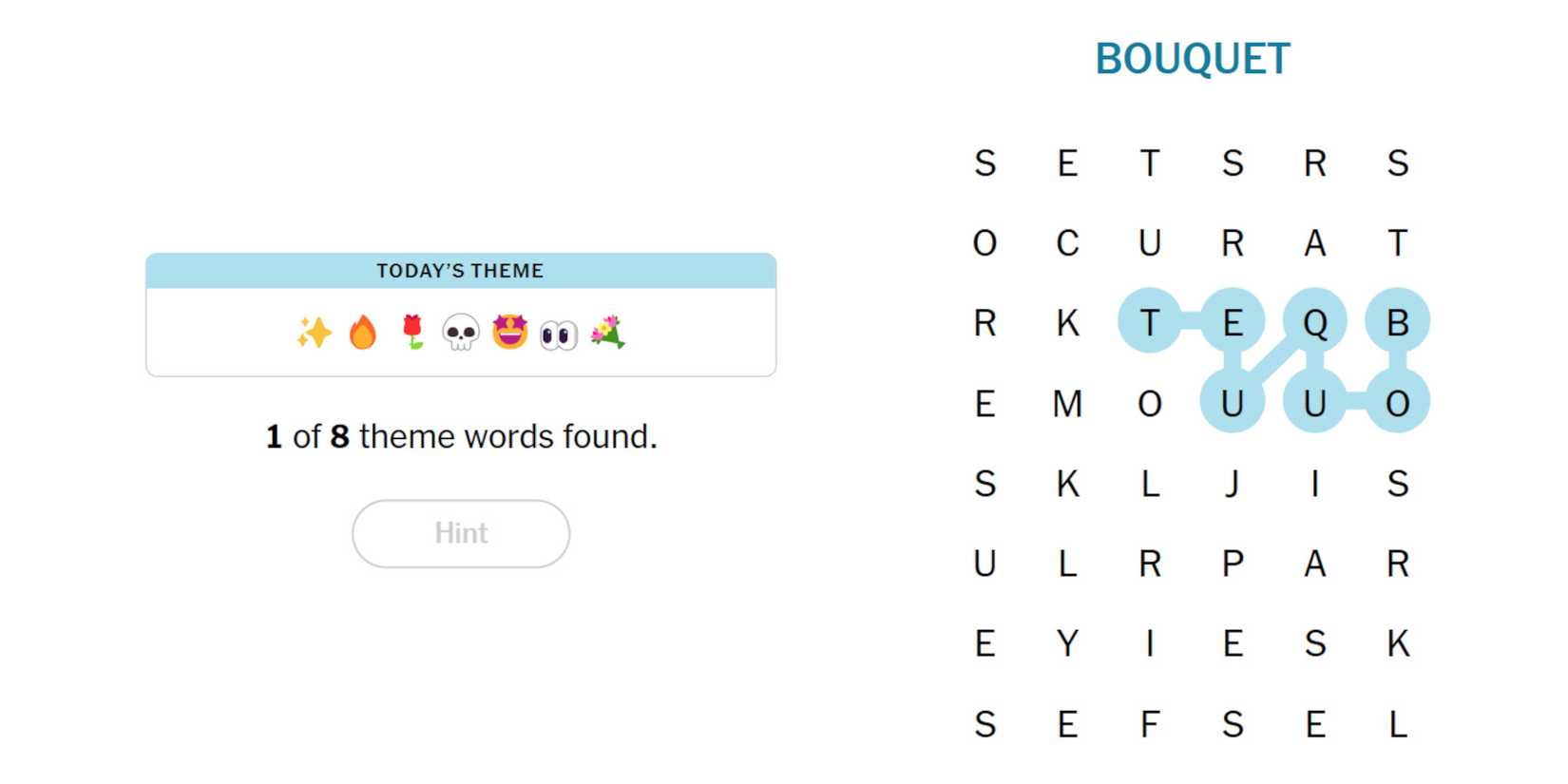Tap the letter M in the grid
Screen dimensions: 1568x784
pos(1067,404)
